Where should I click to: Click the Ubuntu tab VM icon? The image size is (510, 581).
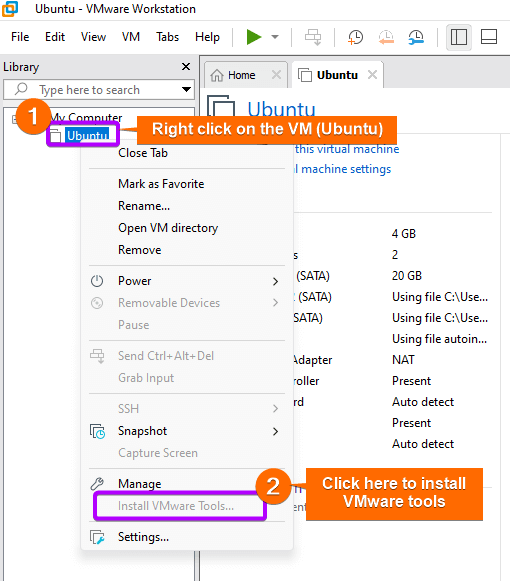[x=305, y=75]
